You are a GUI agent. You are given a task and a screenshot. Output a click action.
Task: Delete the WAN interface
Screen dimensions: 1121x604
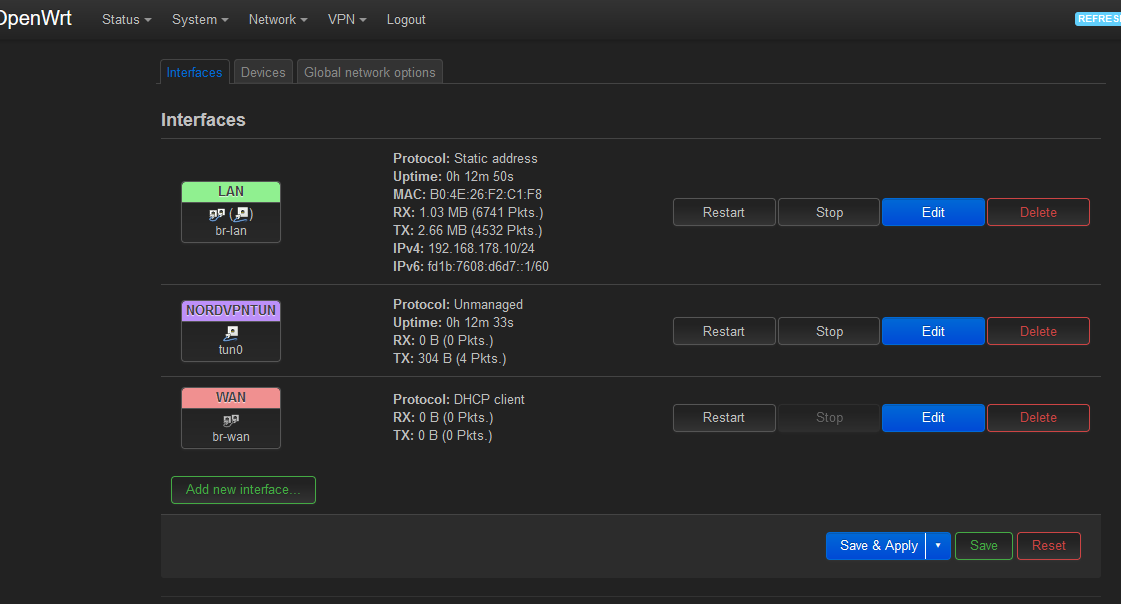click(x=1038, y=417)
